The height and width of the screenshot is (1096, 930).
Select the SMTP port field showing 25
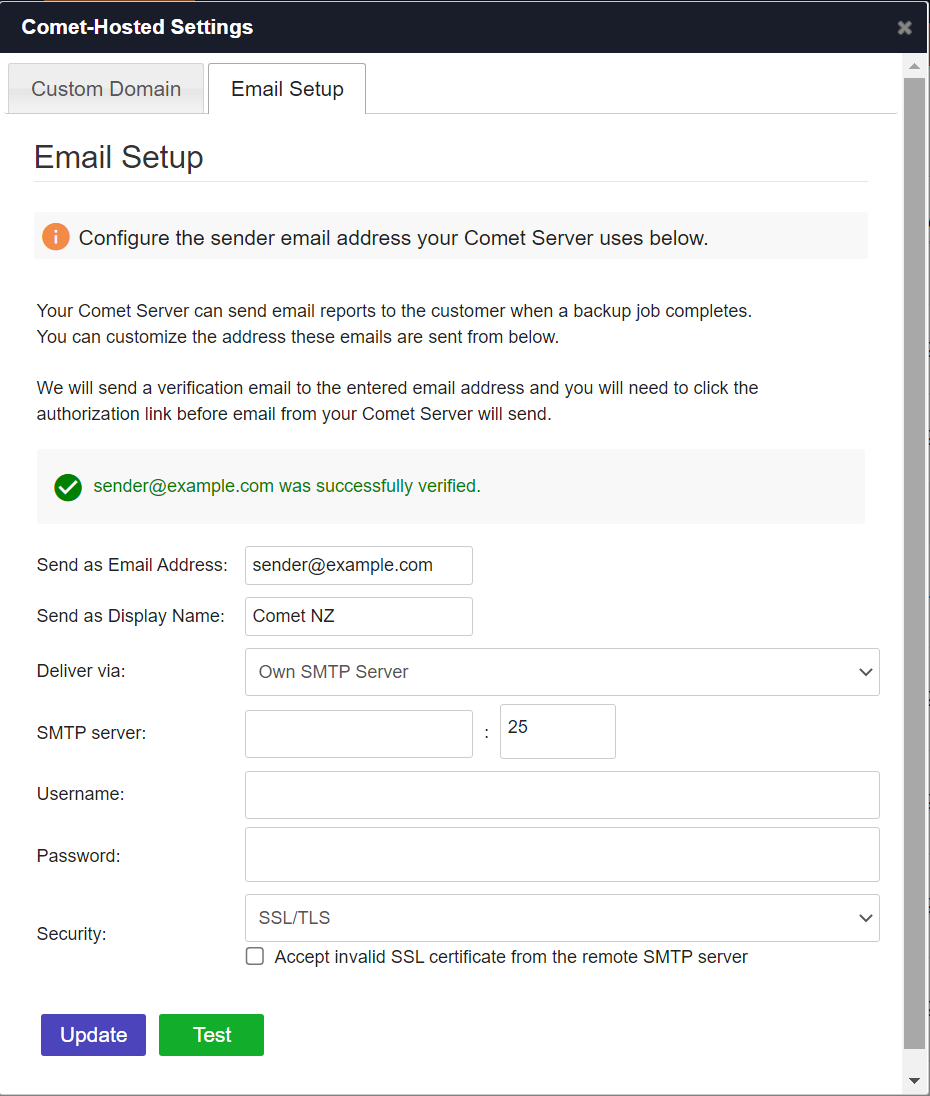tap(557, 732)
